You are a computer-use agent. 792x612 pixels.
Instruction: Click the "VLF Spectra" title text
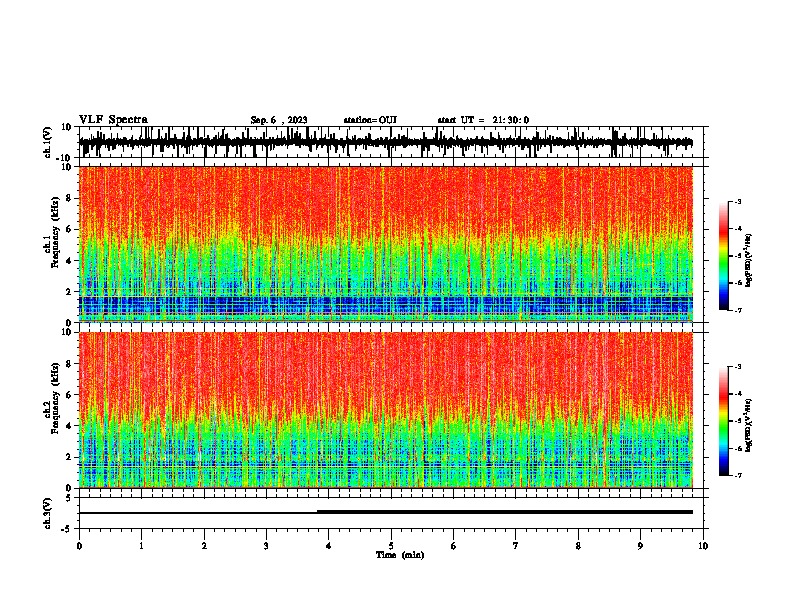coord(113,120)
